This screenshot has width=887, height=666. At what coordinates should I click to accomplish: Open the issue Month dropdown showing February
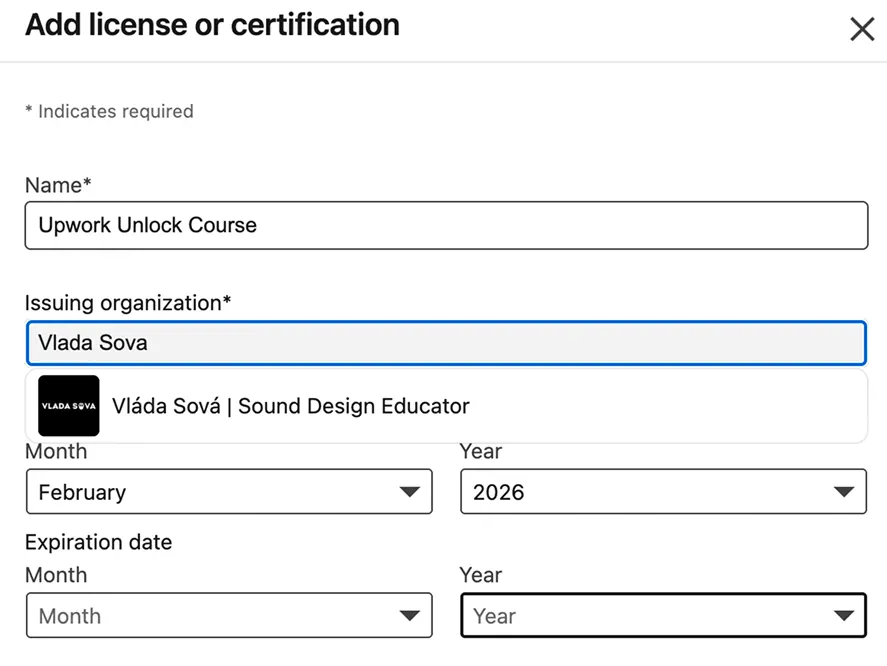[x=229, y=492]
